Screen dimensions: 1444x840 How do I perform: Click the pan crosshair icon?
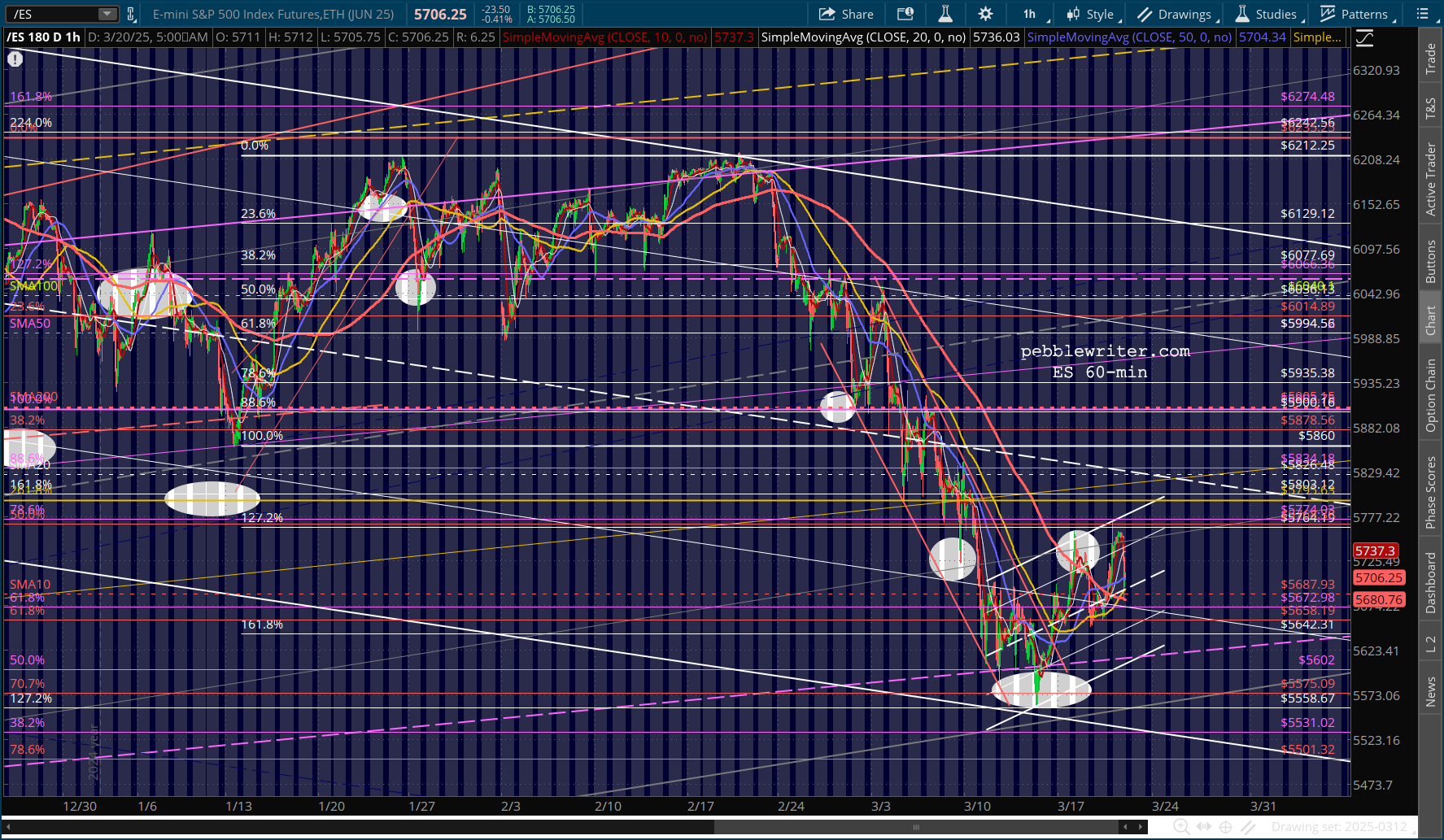pos(1226,827)
